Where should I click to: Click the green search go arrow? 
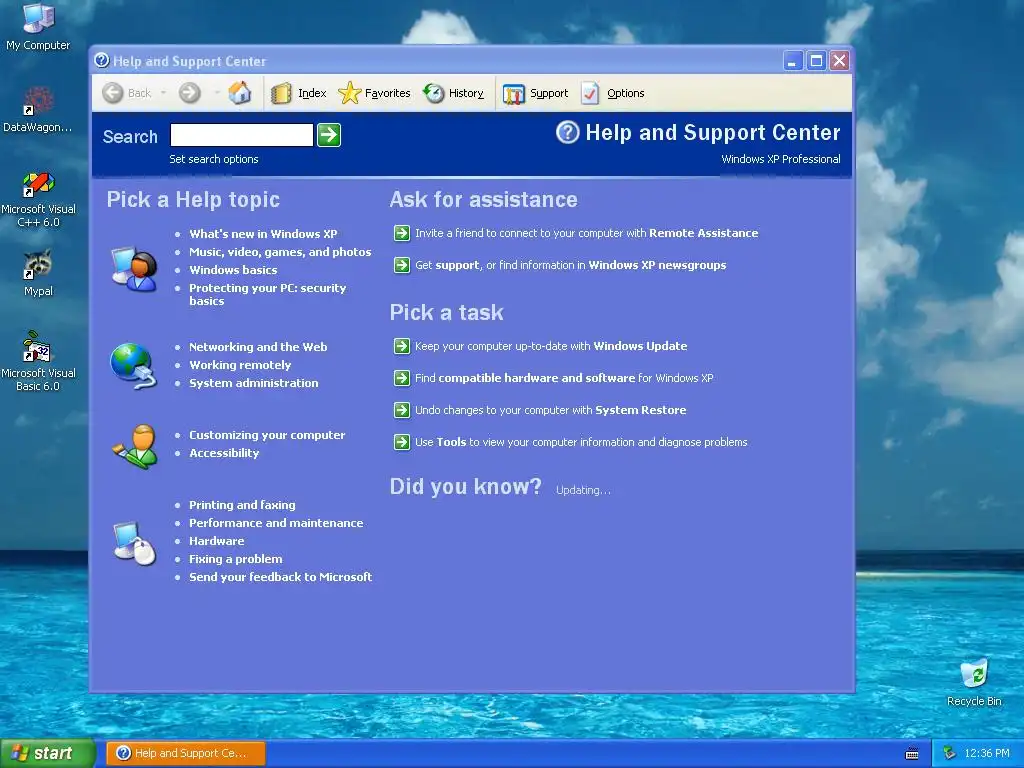[x=328, y=135]
